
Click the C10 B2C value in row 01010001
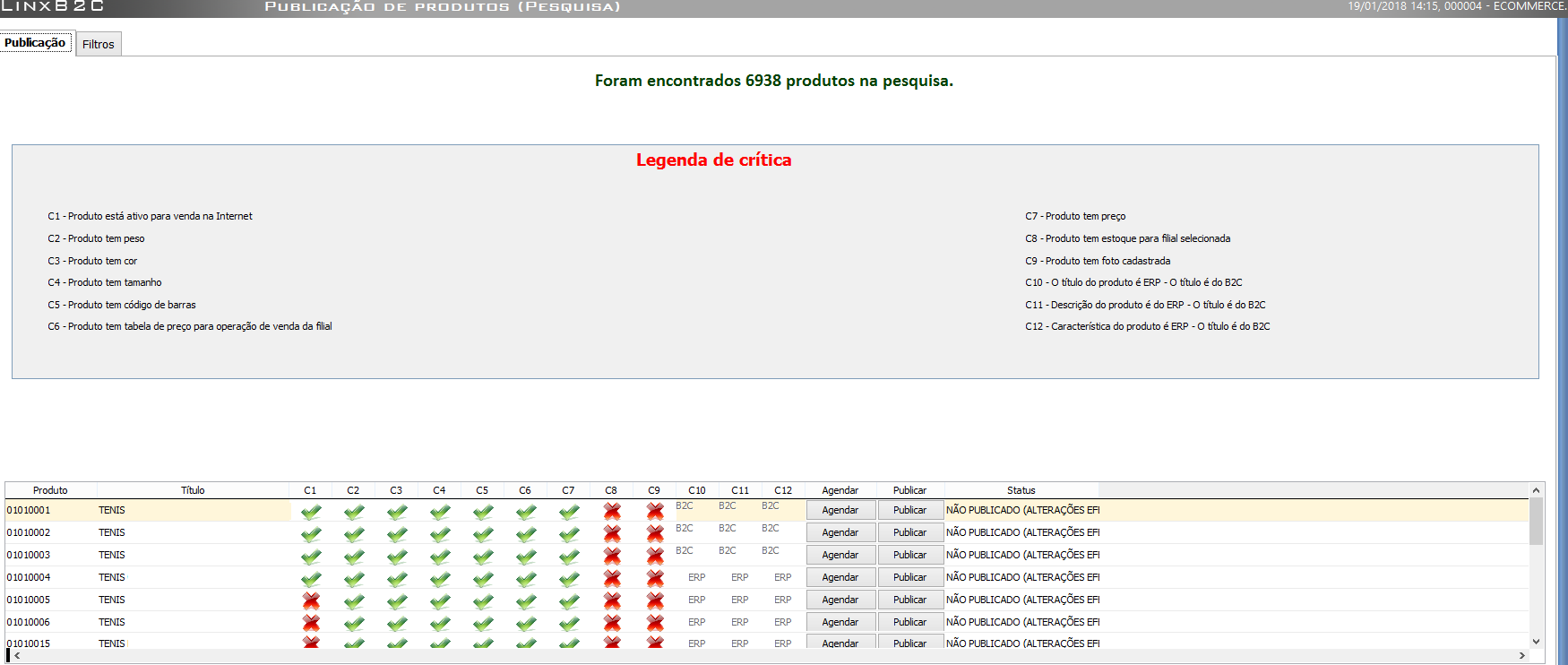point(685,505)
